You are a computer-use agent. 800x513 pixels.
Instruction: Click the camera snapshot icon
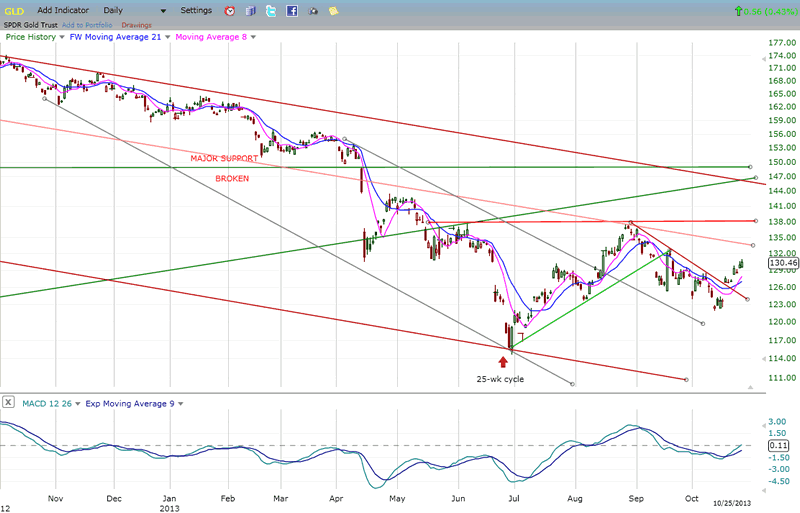[x=313, y=10]
